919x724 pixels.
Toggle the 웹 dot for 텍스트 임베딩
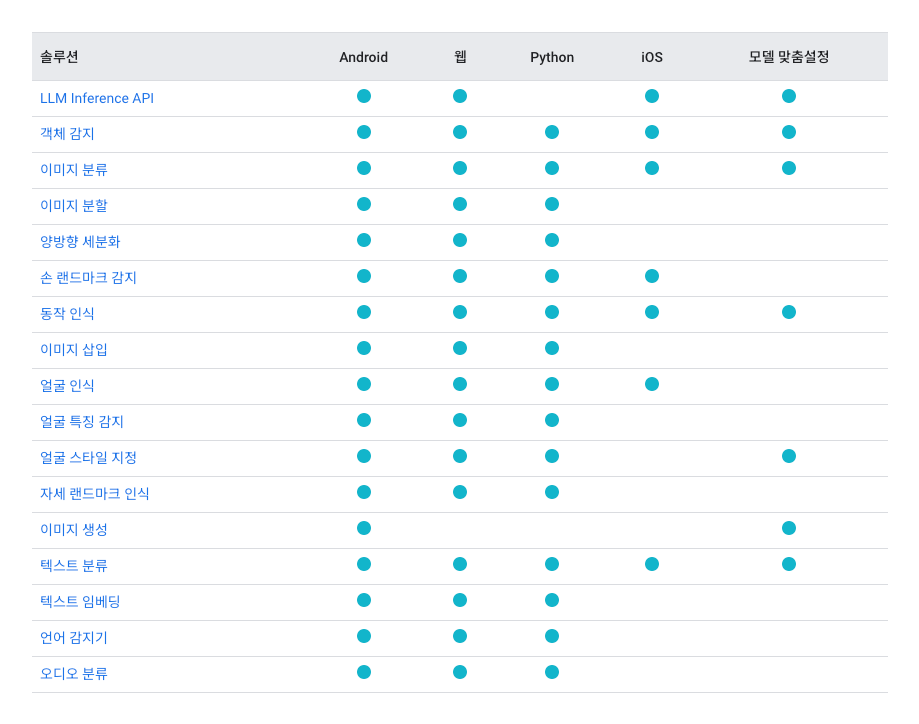click(460, 600)
